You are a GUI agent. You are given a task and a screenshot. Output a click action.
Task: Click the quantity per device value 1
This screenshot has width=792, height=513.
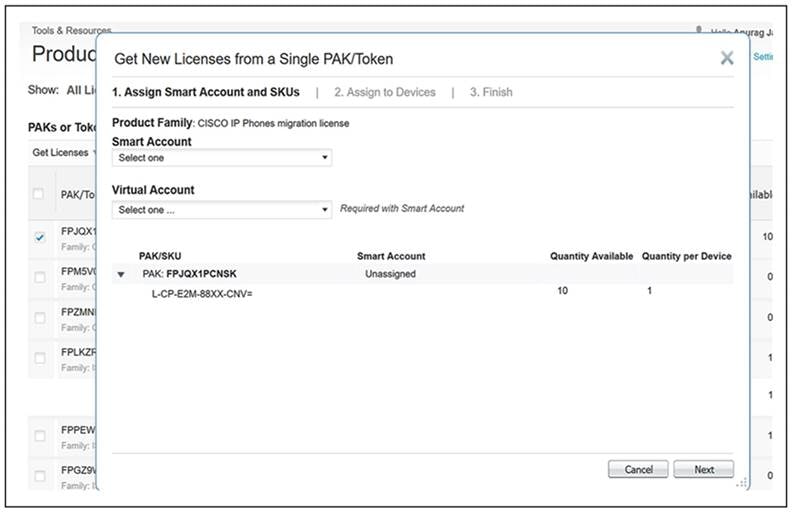[649, 290]
